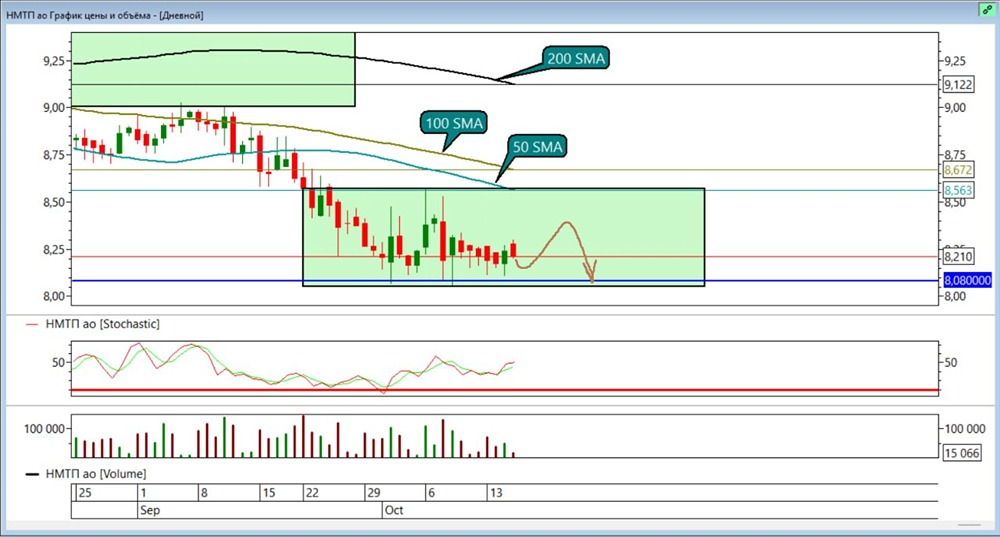Screen dimensions: 1000x537
Task: Click the 'Sep' month label on time axis
Action: coord(150,510)
